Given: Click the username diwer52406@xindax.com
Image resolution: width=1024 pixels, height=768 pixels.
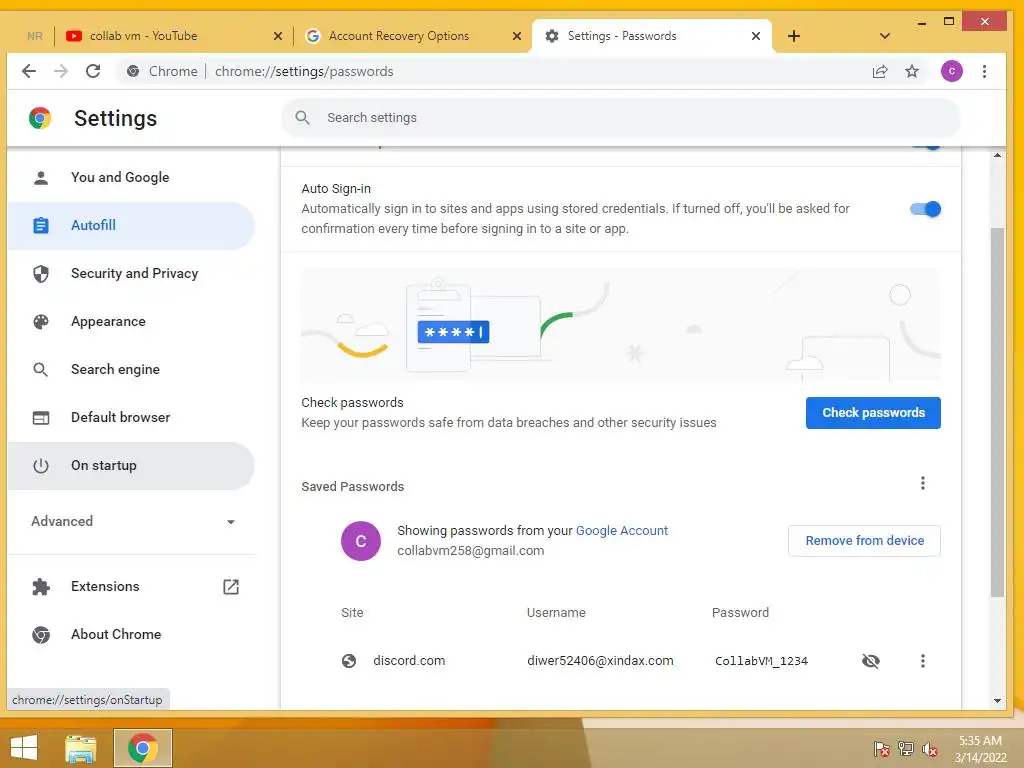Looking at the screenshot, I should (600, 661).
